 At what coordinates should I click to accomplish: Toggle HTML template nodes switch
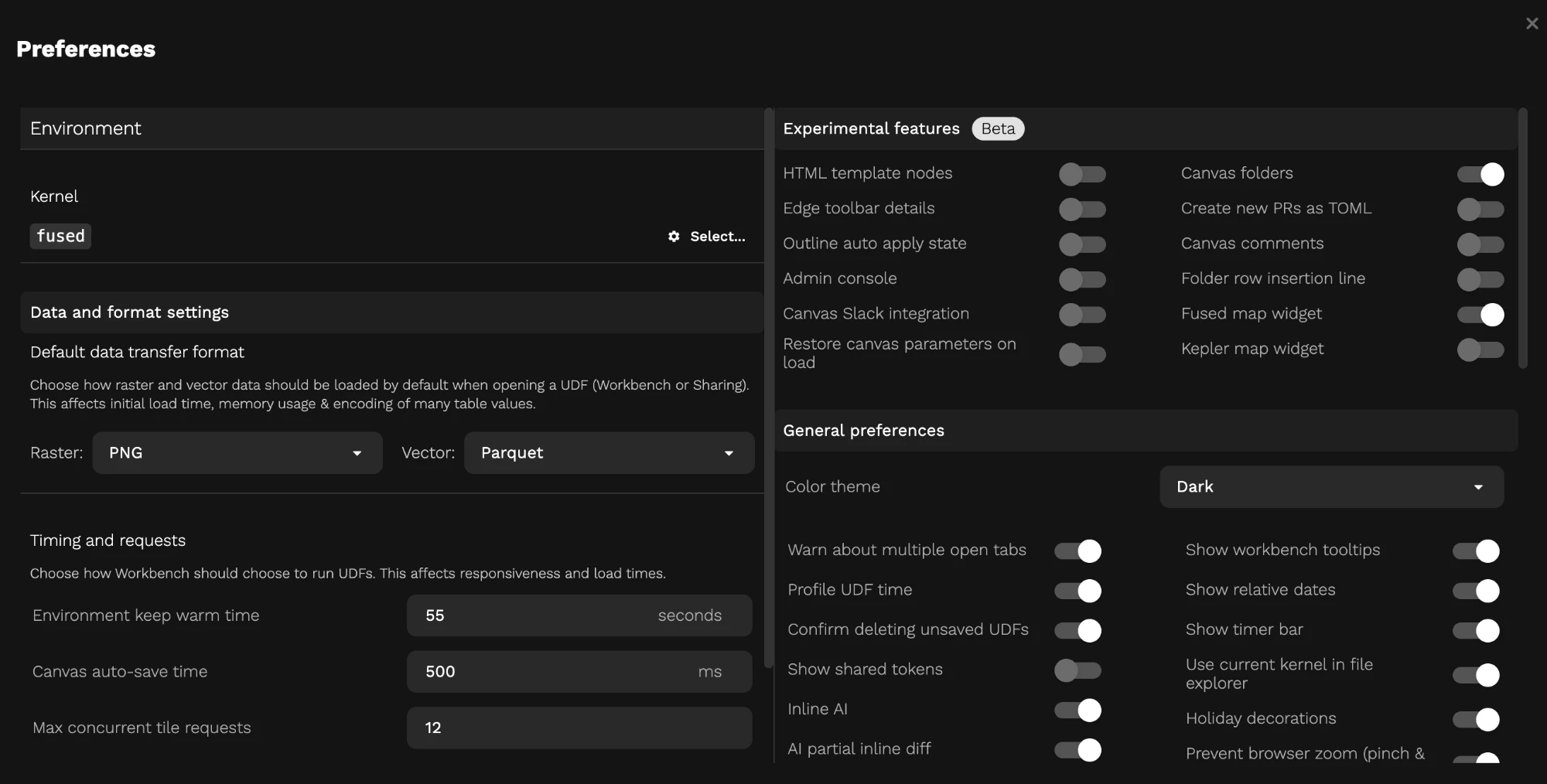1082,174
